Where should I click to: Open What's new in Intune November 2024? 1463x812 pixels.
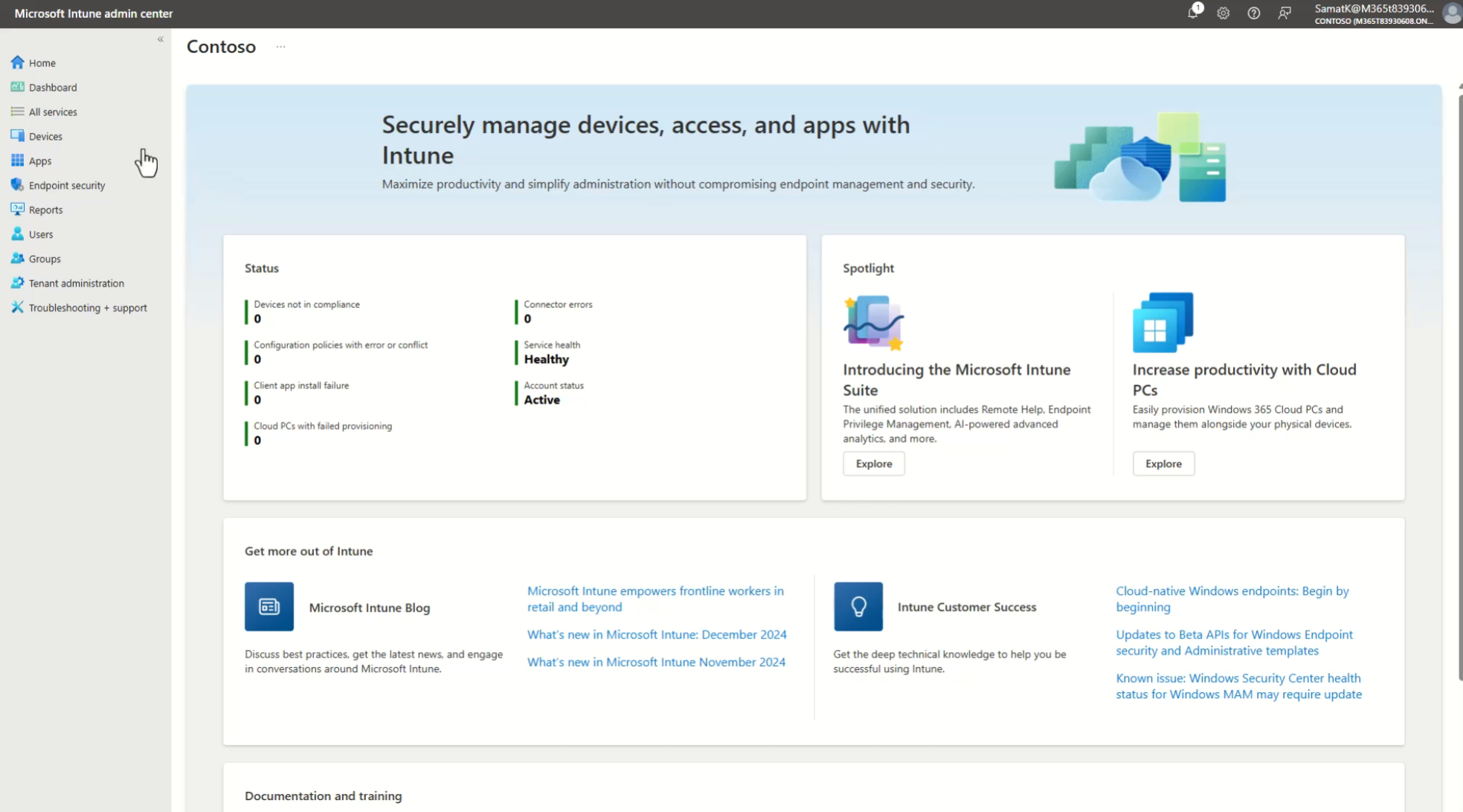[x=656, y=662]
